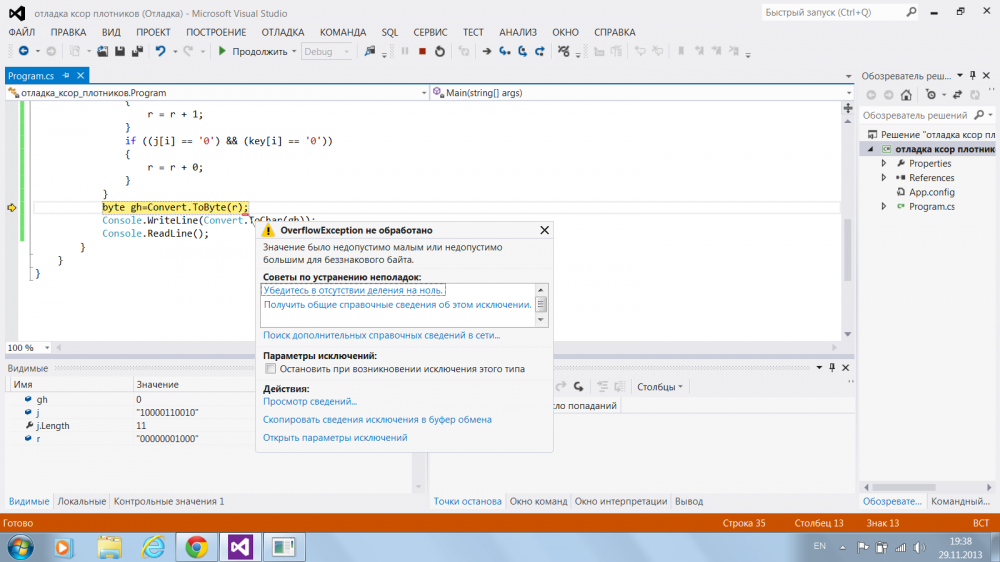1000x562 pixels.
Task: Click 'Получить общие справочные сведения' link
Action: [397, 305]
